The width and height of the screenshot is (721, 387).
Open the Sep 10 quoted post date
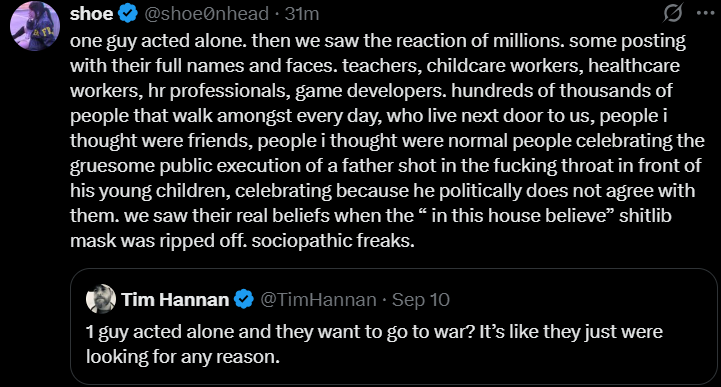[x=421, y=300]
